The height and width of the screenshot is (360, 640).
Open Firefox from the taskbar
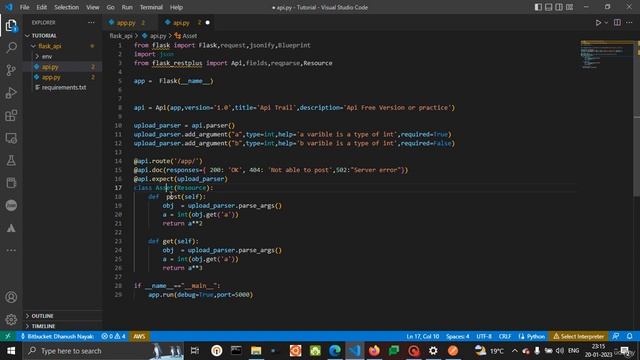[x=374, y=351]
